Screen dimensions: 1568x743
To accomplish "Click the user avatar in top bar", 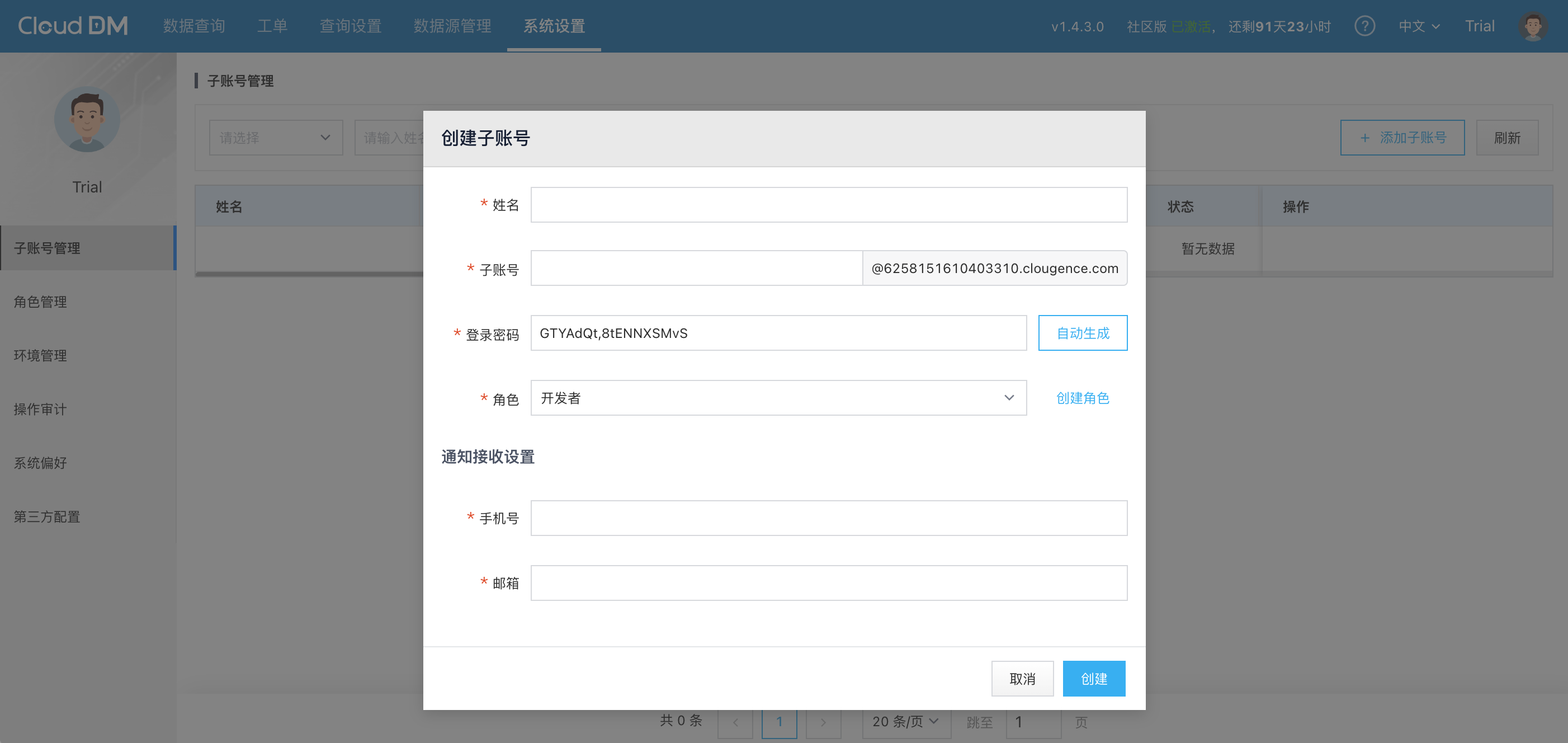I will pos(1532,26).
